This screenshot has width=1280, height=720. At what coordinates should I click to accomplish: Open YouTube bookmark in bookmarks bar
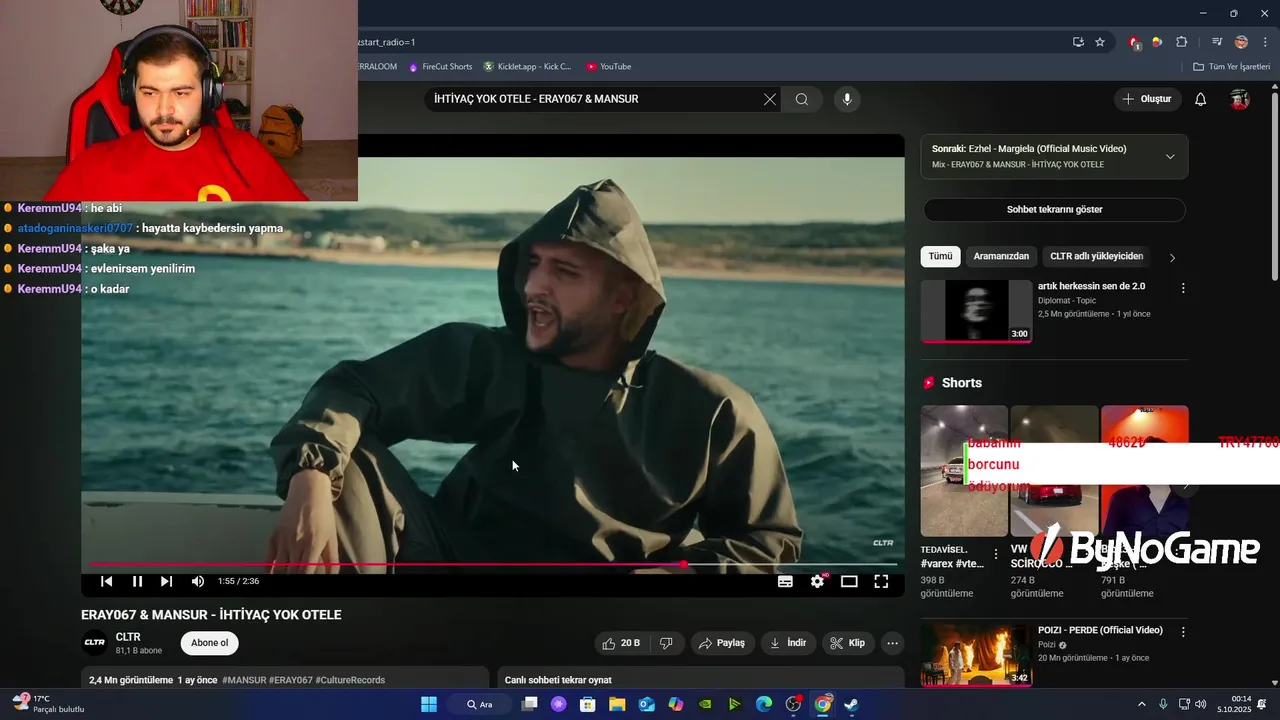coord(609,67)
